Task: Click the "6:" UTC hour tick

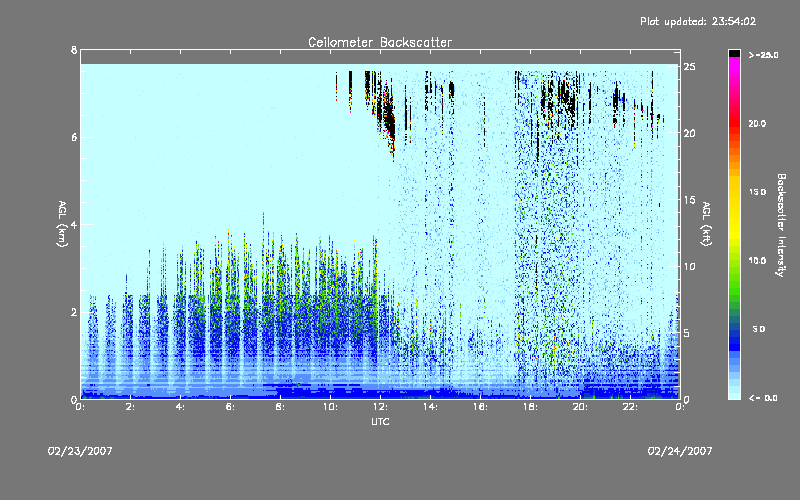Action: [x=231, y=407]
